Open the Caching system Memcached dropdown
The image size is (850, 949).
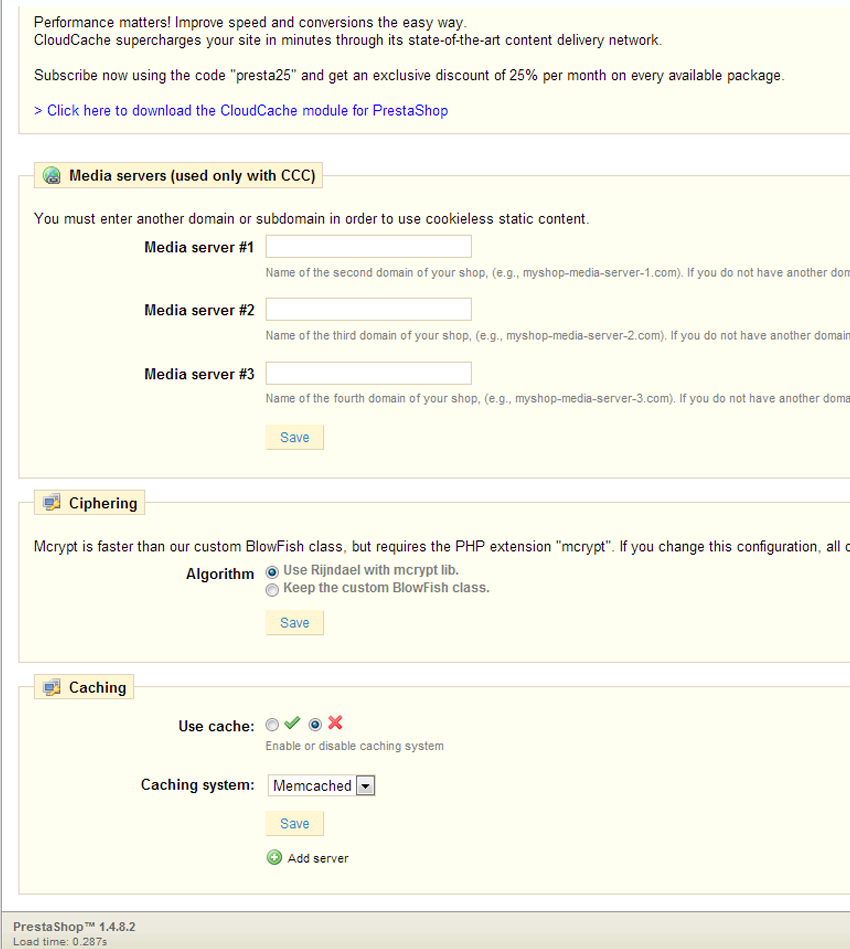(x=321, y=786)
